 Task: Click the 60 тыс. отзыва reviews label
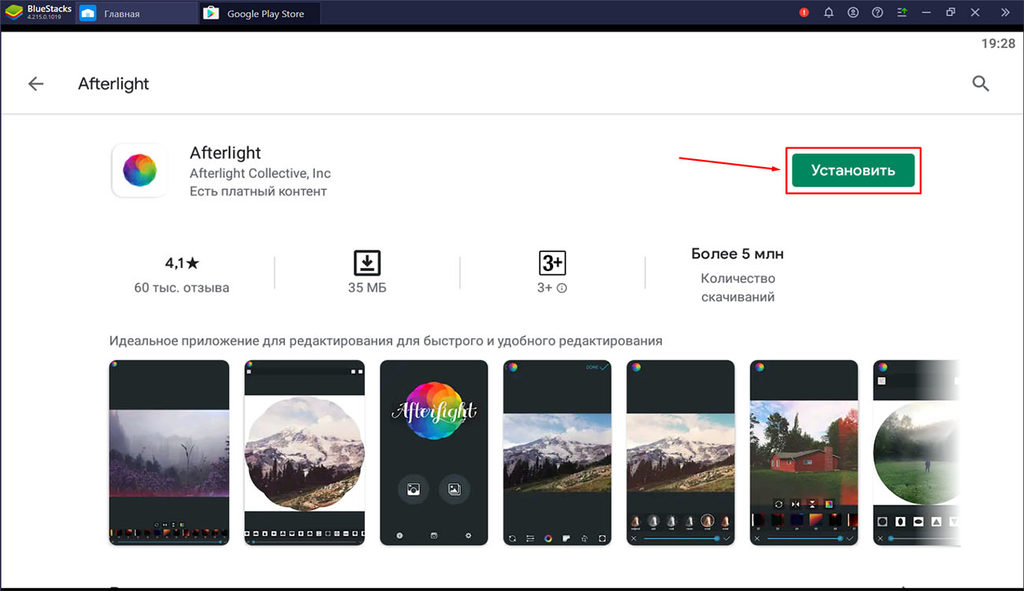[182, 287]
